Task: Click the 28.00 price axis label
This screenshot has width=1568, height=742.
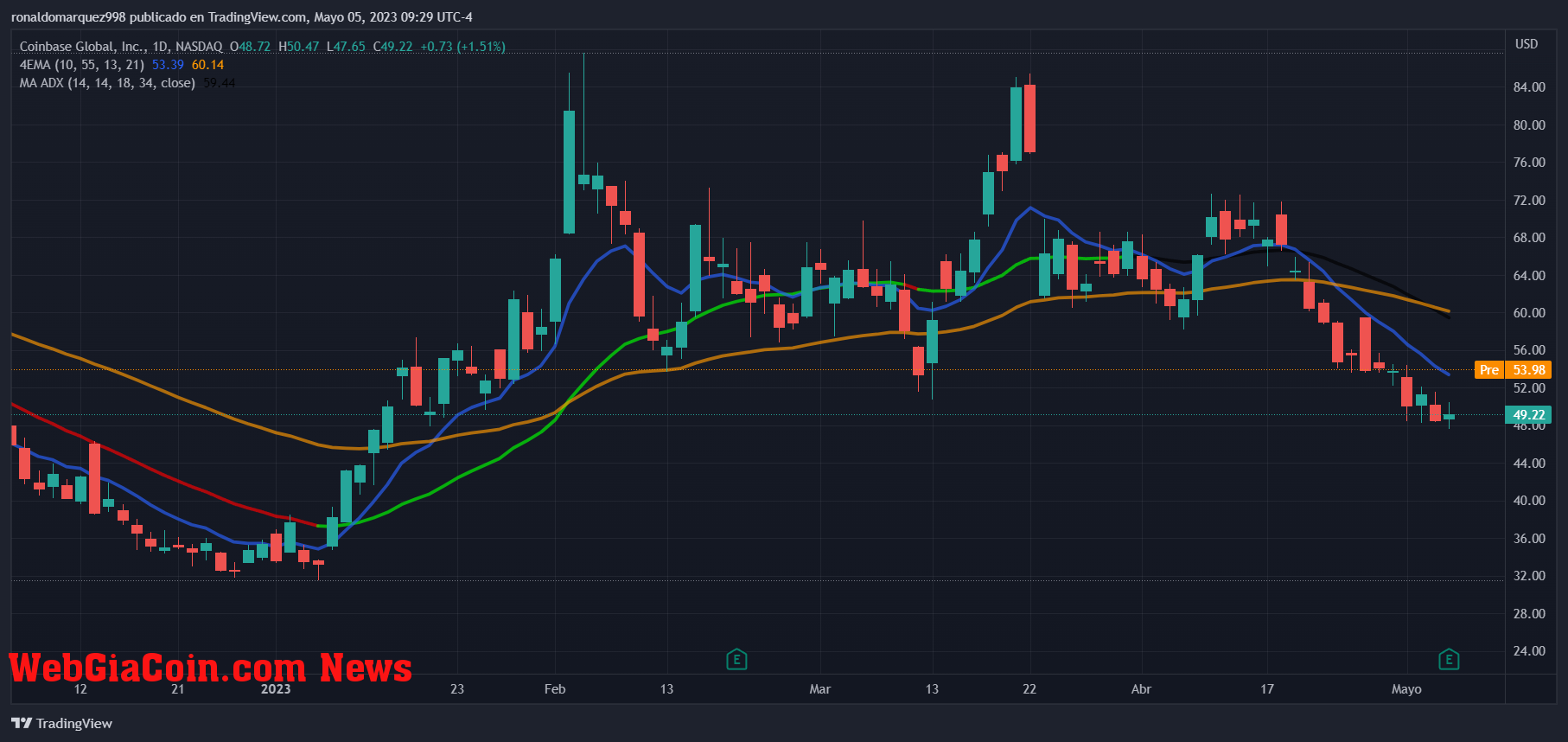Action: click(x=1529, y=614)
